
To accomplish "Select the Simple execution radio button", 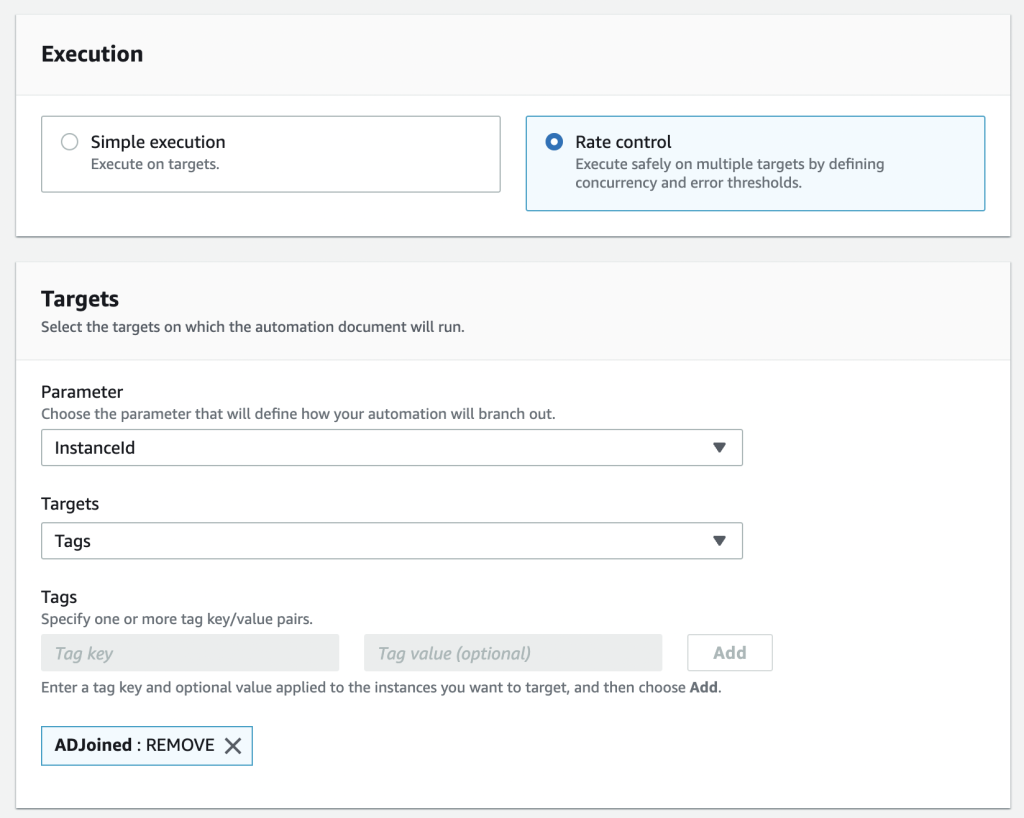I will [x=69, y=141].
